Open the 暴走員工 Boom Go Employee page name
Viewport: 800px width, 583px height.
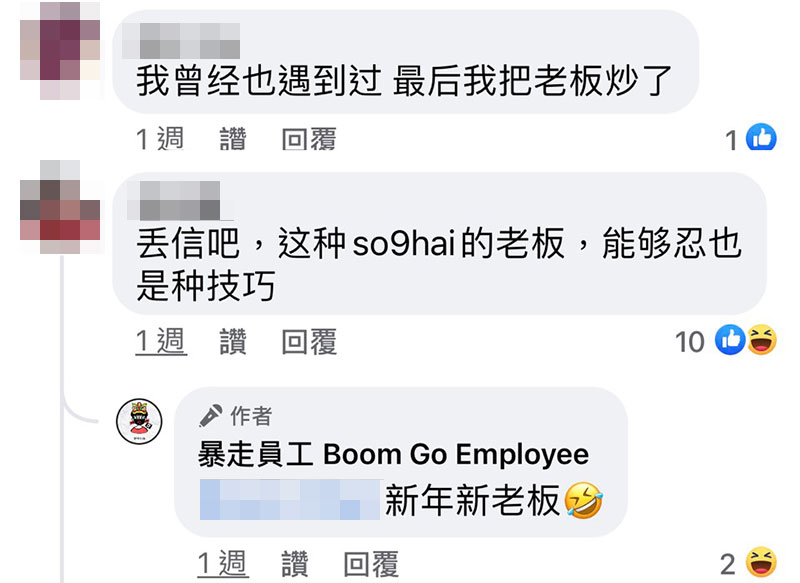pyautogui.click(x=393, y=454)
